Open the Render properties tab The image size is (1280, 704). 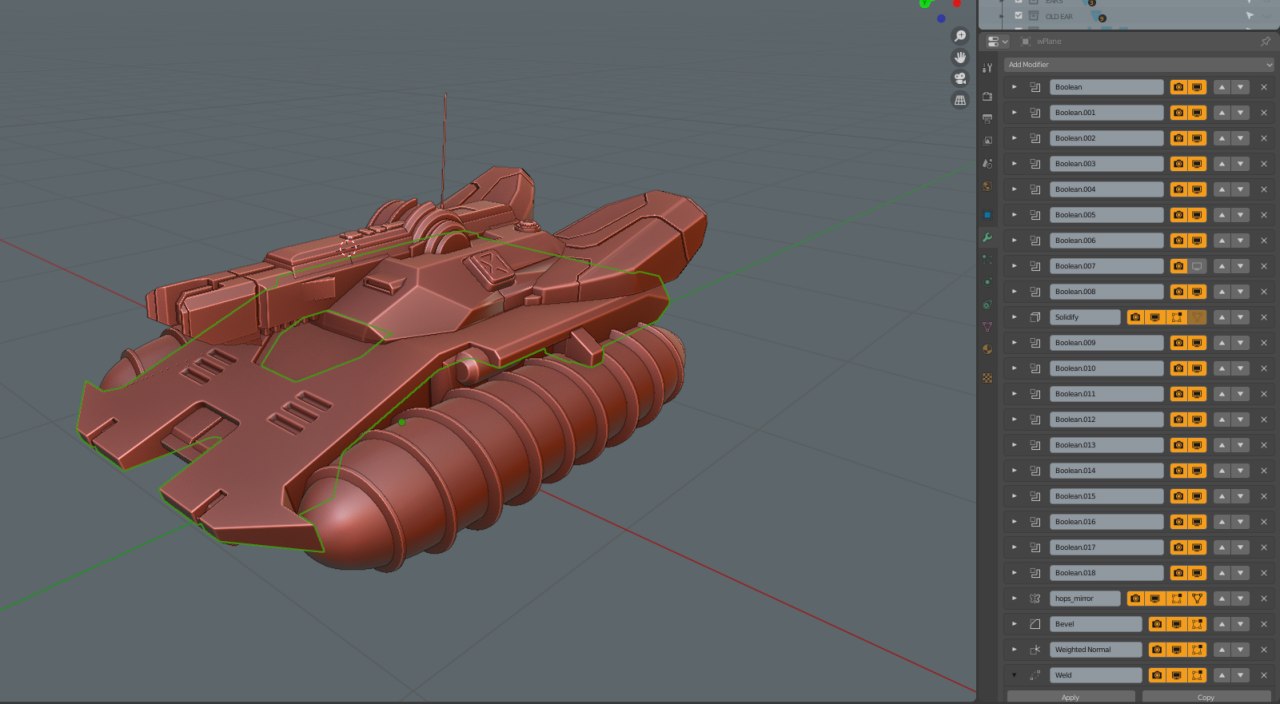988,96
